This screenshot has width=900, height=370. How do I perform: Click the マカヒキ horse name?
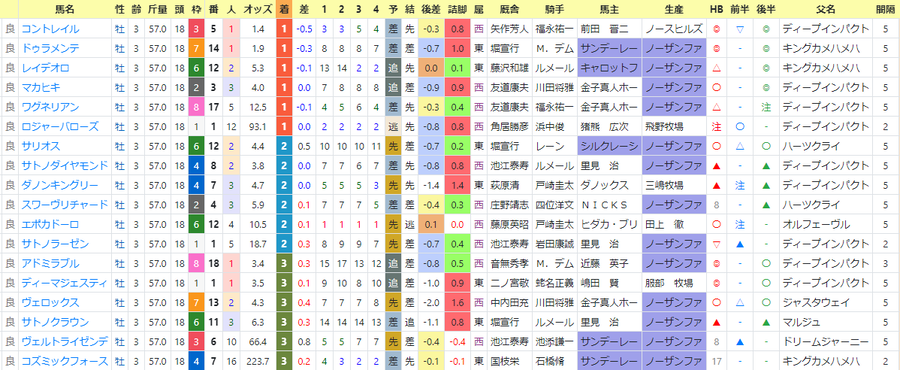[40, 88]
